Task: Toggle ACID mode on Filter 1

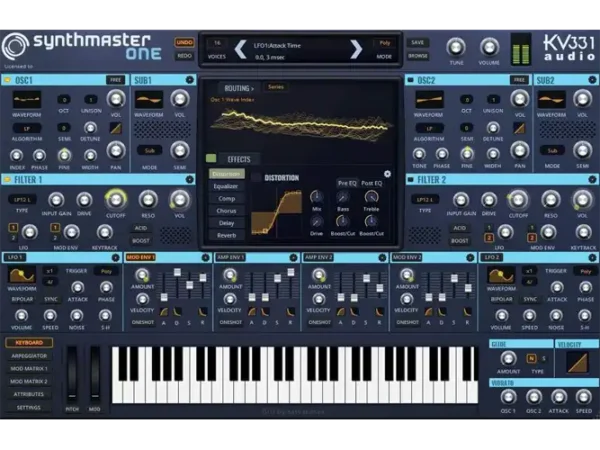Action: click(141, 228)
